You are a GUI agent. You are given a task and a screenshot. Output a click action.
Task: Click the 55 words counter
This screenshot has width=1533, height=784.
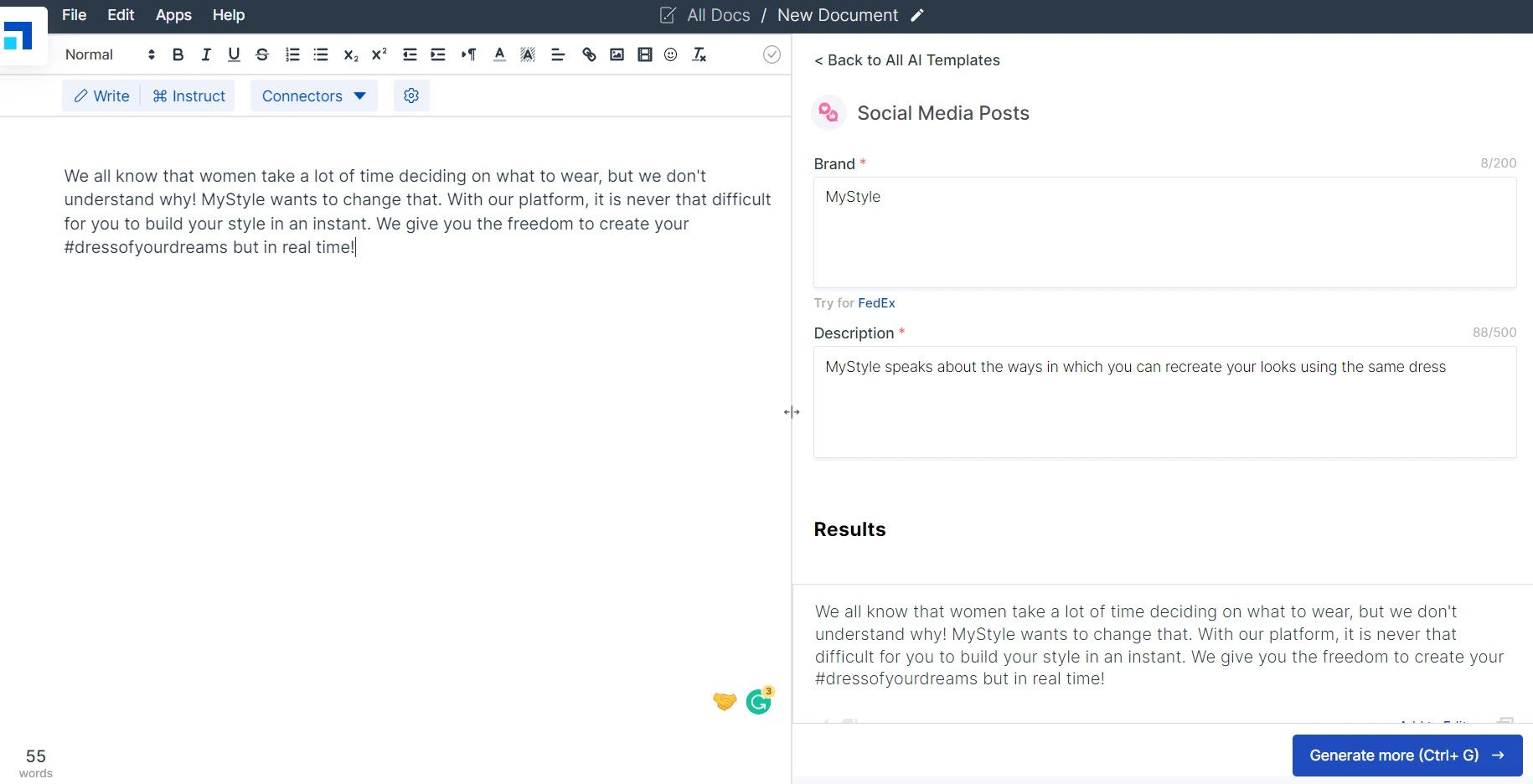click(36, 762)
